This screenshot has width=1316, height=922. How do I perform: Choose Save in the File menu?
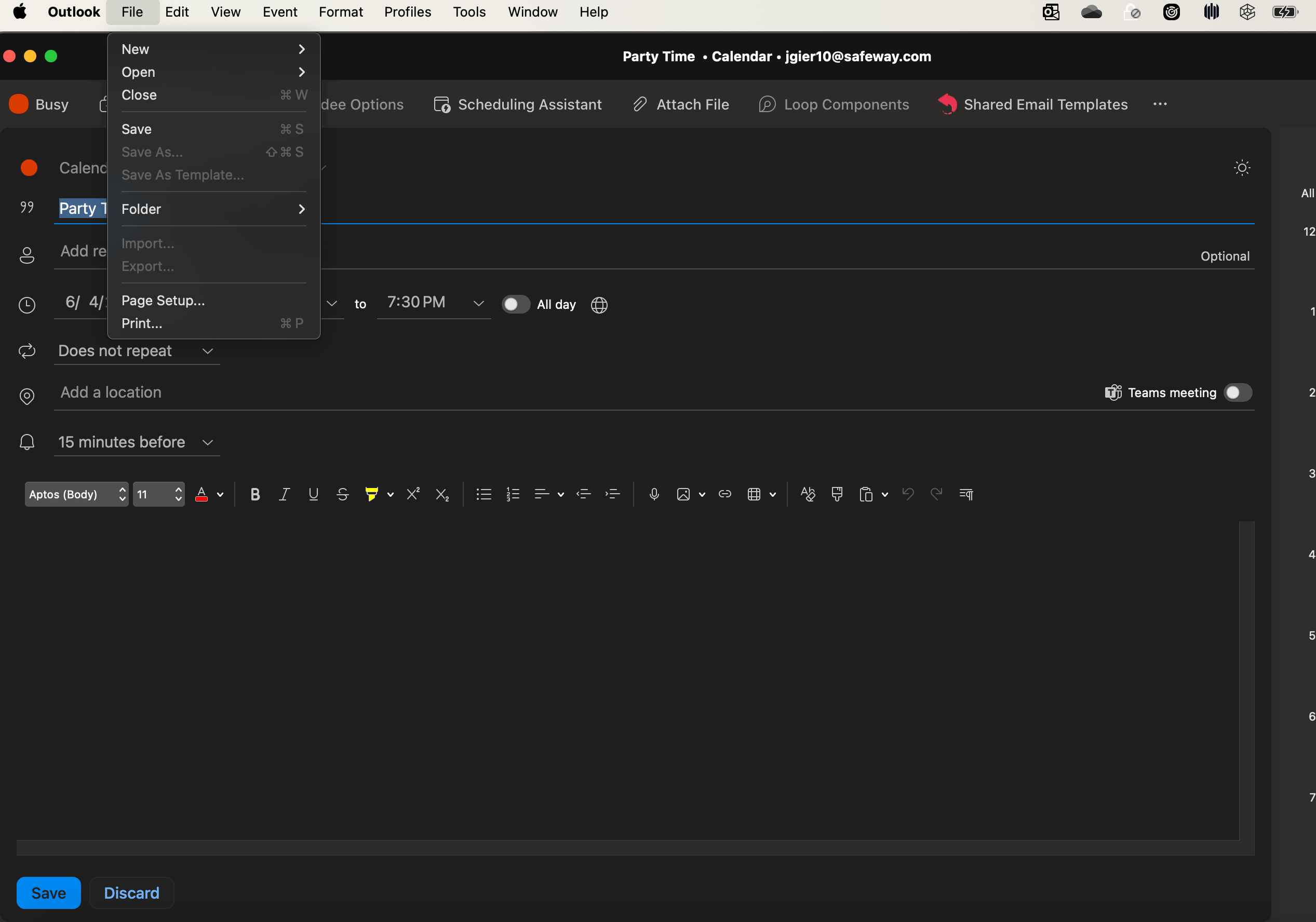pyautogui.click(x=213, y=129)
